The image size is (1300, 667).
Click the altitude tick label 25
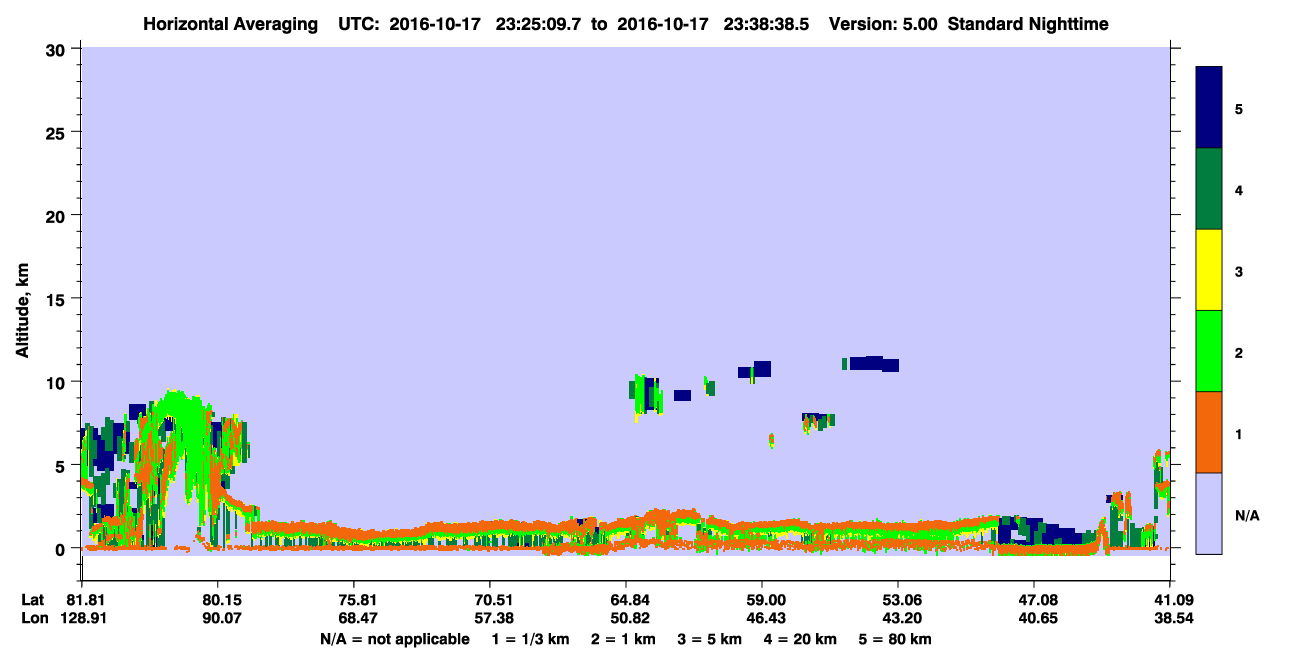[x=58, y=132]
